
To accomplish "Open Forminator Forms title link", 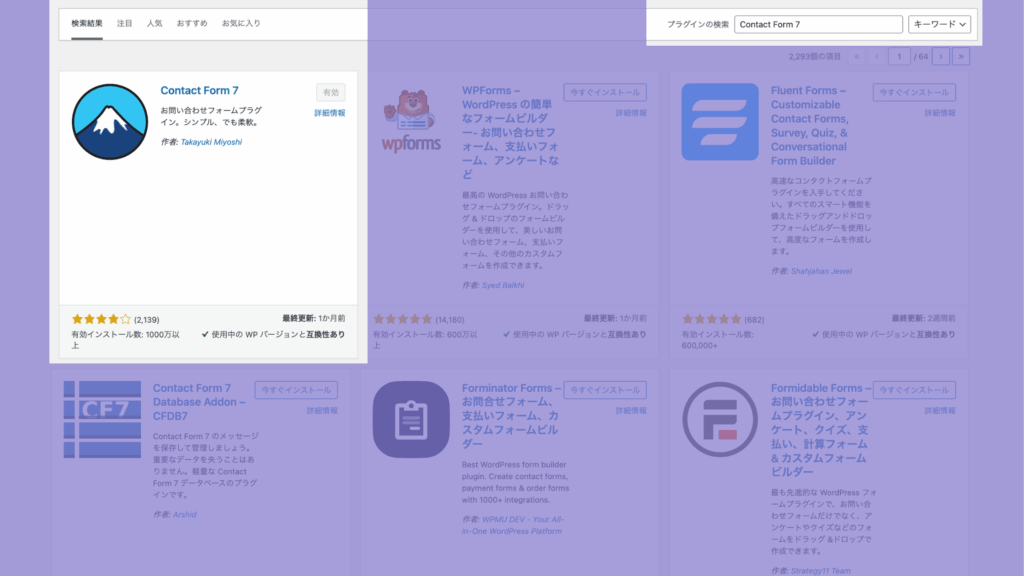I will 511,416.
